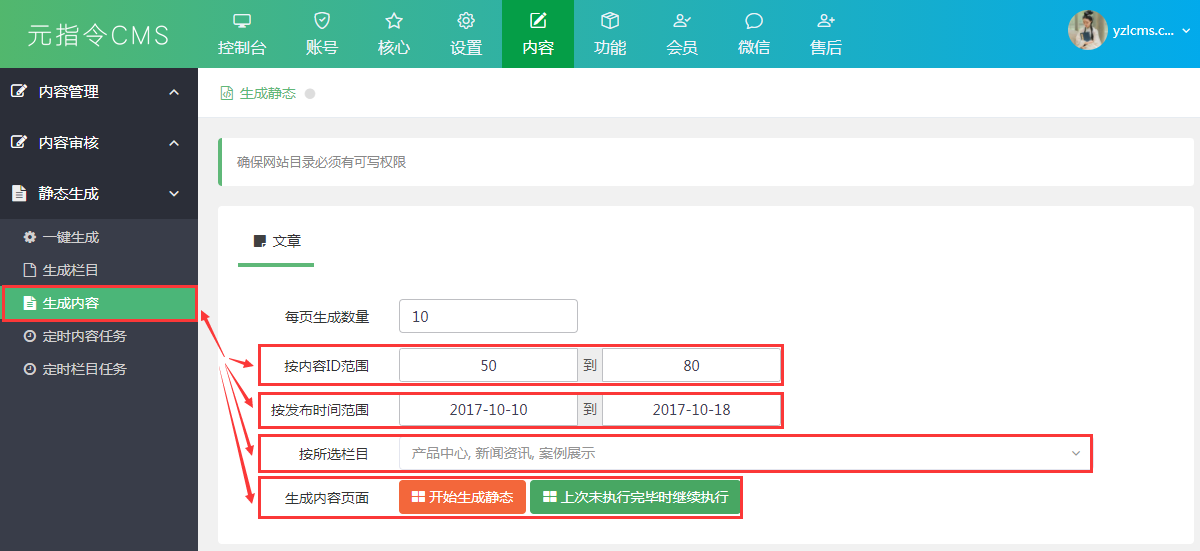1200x551 pixels.
Task: Click the 内容审核 edit icon
Action: (19, 142)
